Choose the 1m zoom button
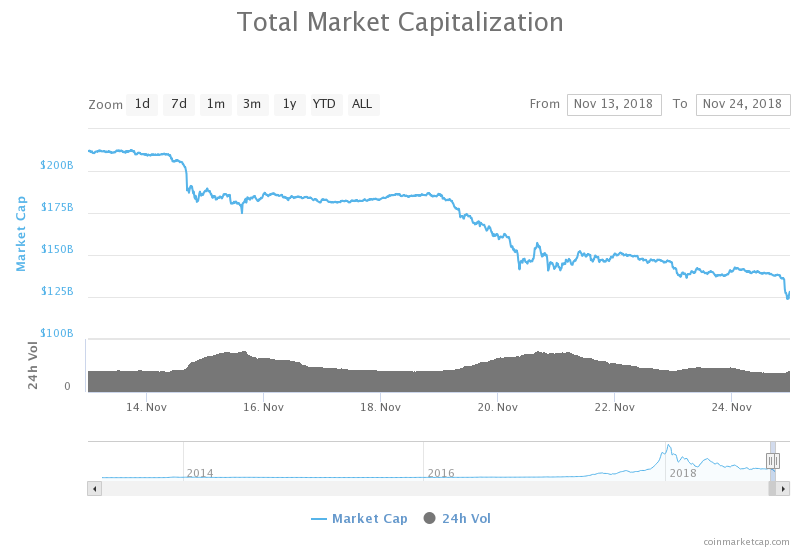 pos(216,104)
